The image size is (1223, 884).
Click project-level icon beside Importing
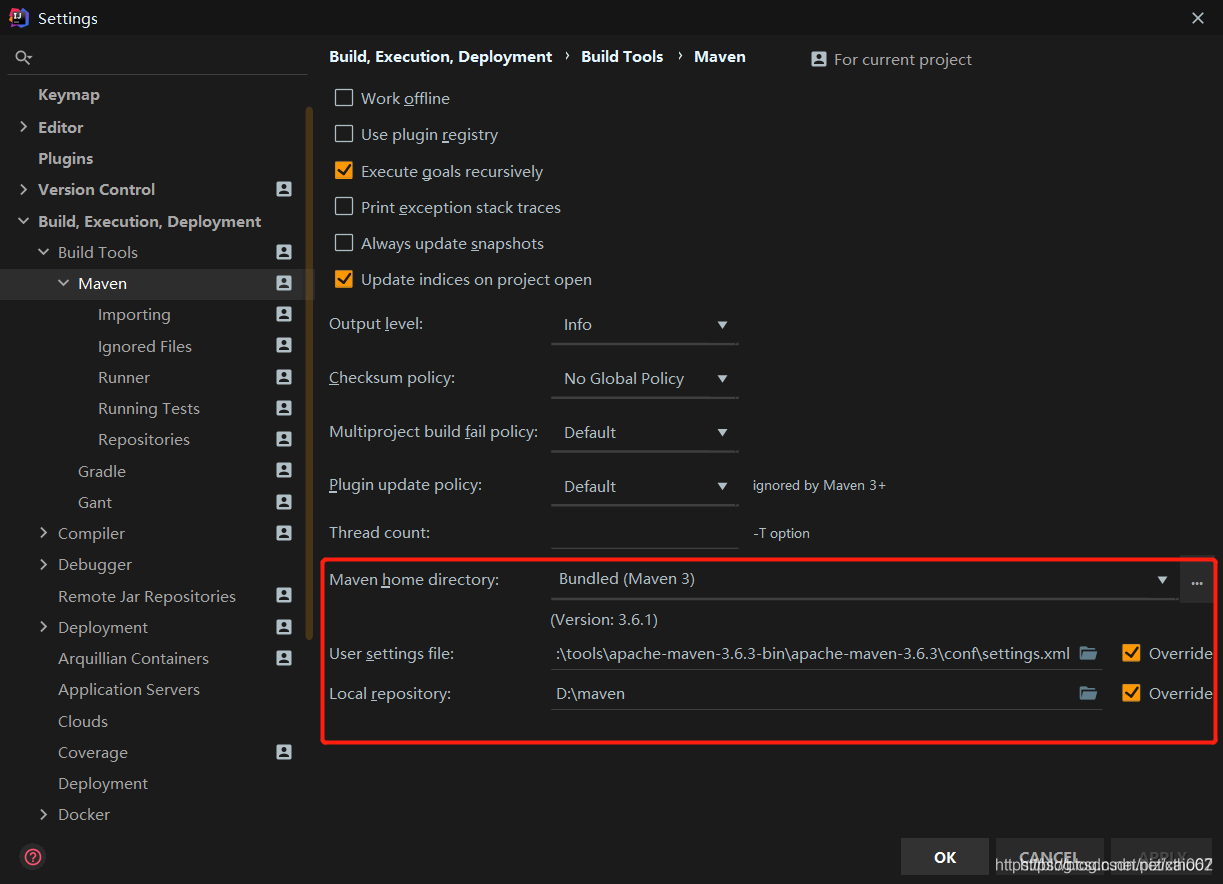[x=284, y=314]
